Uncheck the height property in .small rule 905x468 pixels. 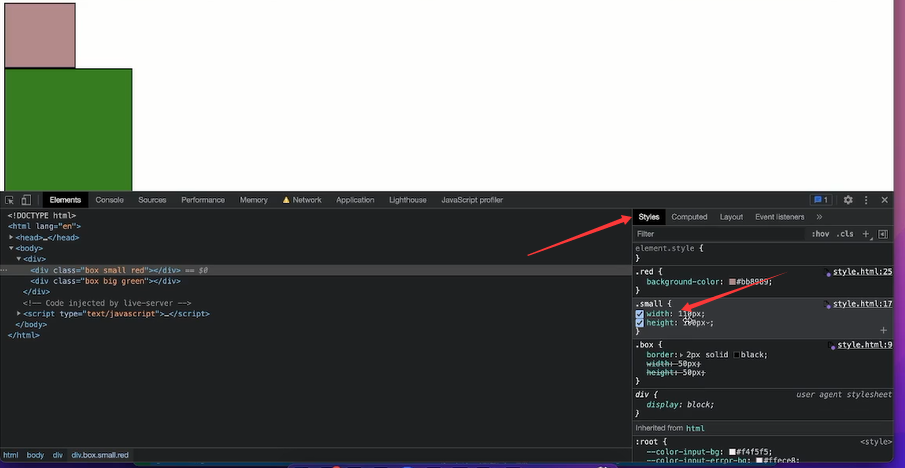640,323
